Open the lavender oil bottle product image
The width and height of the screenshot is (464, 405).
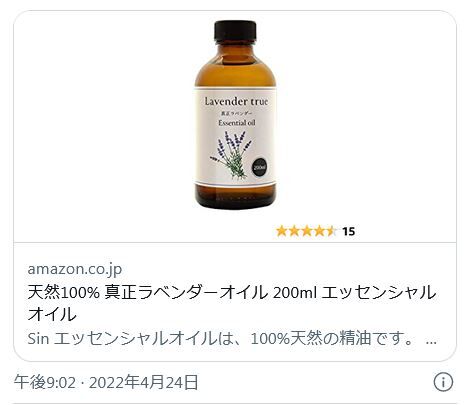tap(235, 115)
